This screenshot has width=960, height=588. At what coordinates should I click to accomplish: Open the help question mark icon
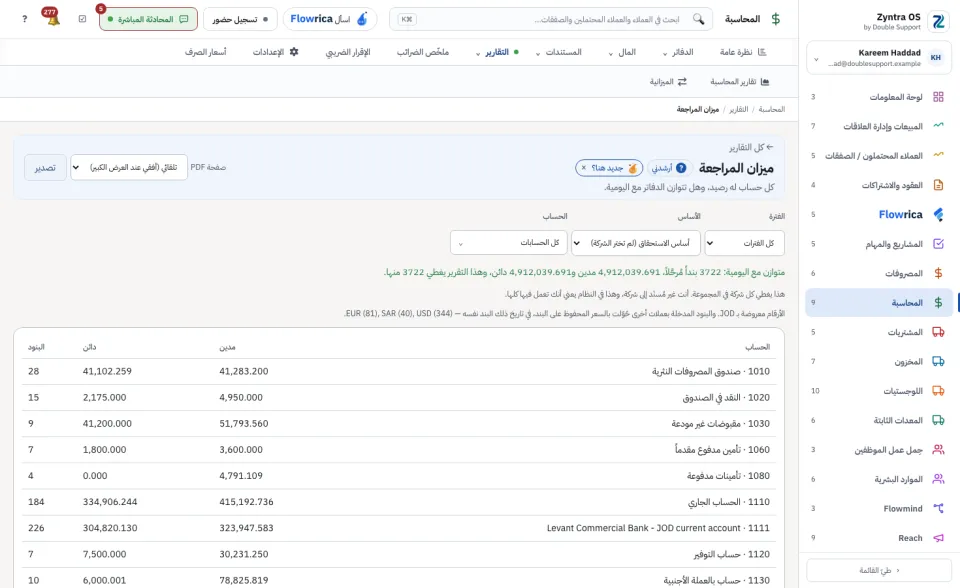coord(24,19)
